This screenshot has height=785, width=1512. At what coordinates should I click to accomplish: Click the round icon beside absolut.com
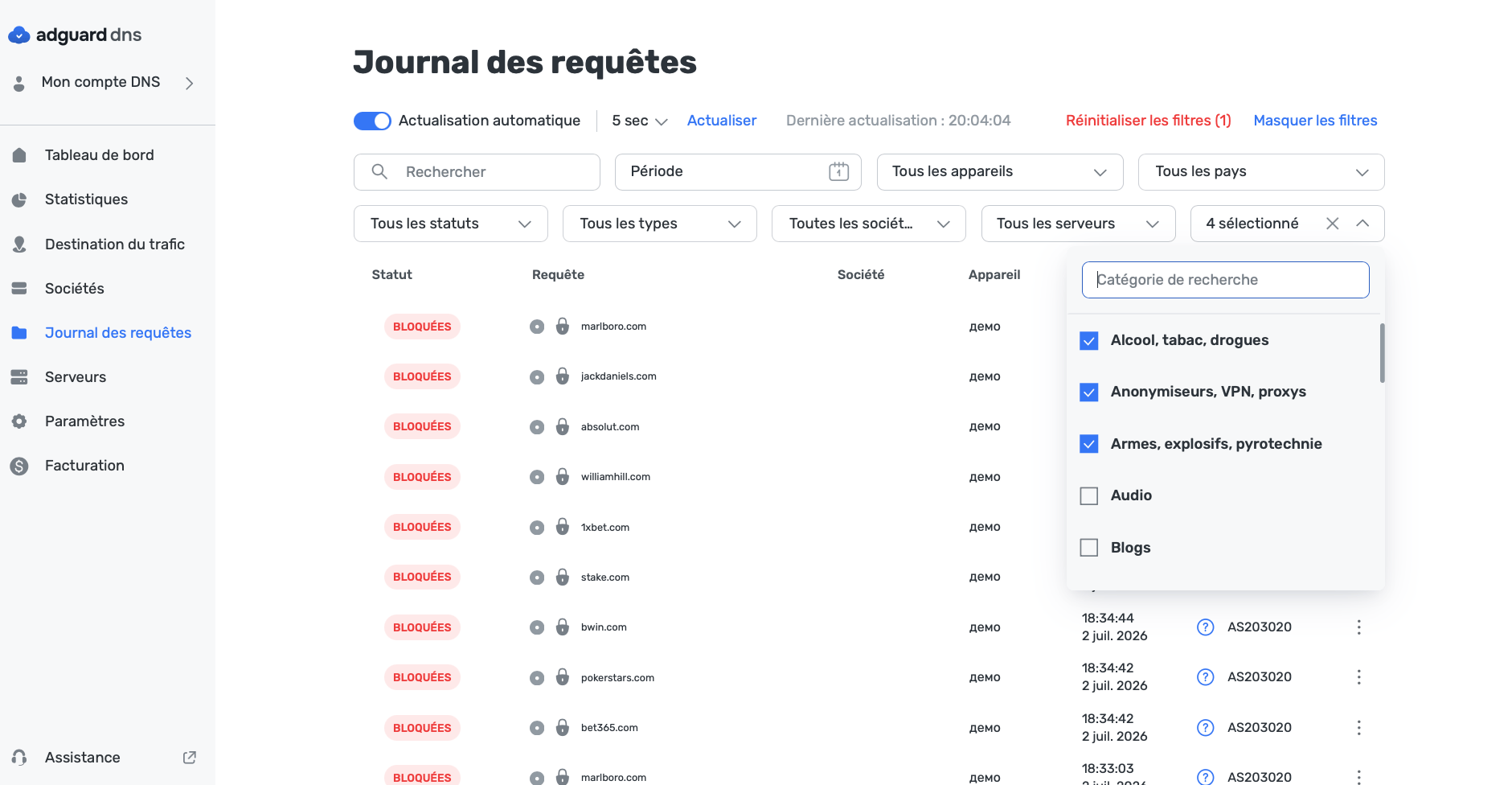coord(537,427)
